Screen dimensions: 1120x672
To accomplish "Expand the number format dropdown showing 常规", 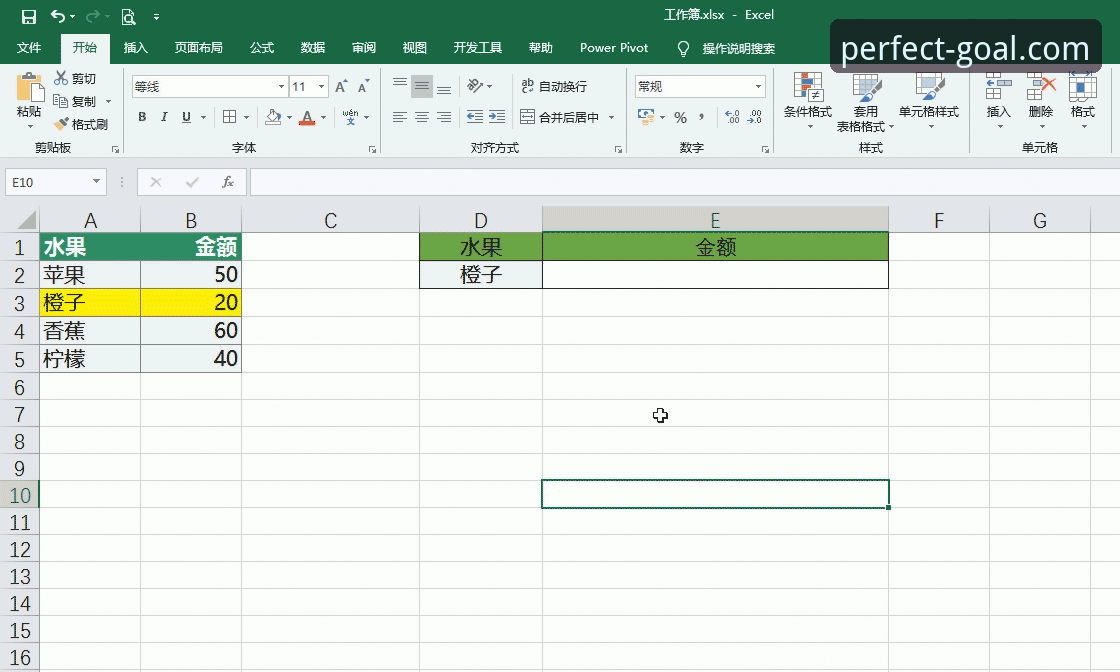I will 758,86.
